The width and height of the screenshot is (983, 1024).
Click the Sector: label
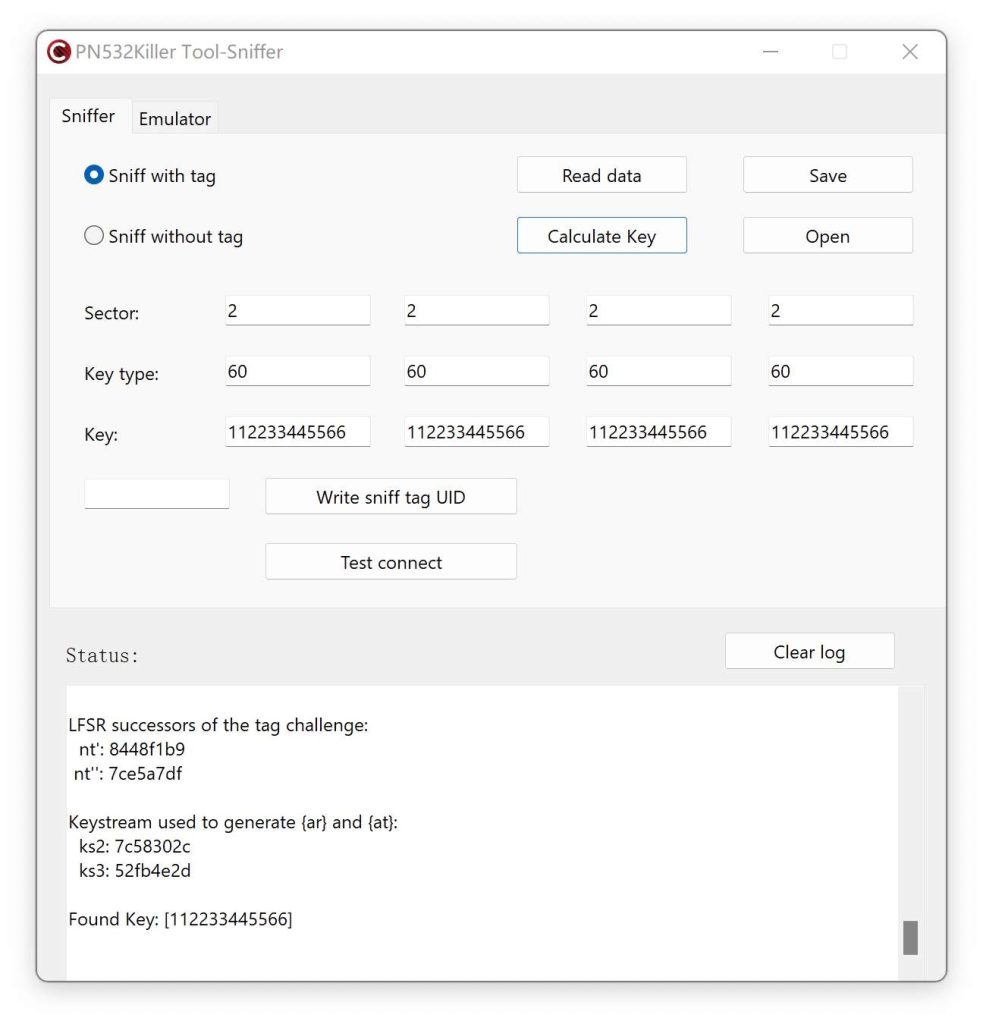click(112, 313)
